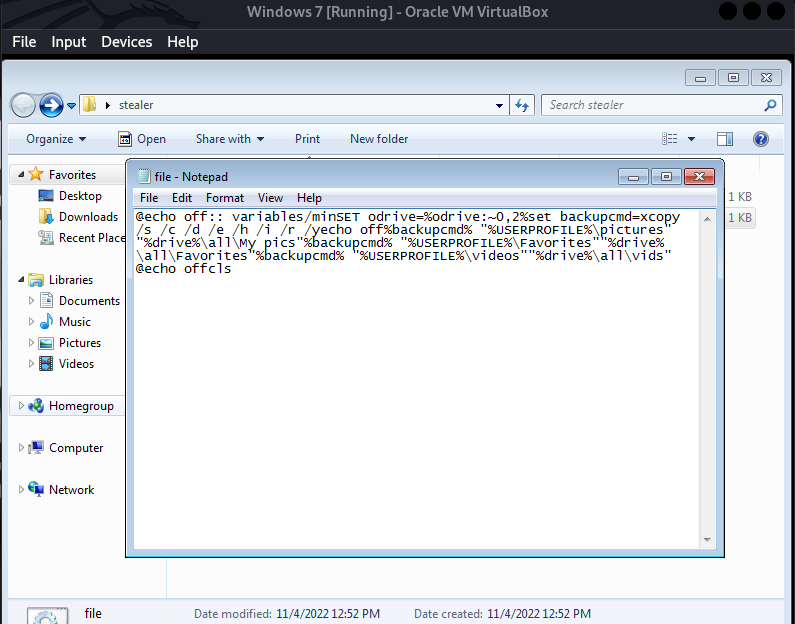
Task: Click Print in Explorer toolbar
Action: pyautogui.click(x=307, y=139)
